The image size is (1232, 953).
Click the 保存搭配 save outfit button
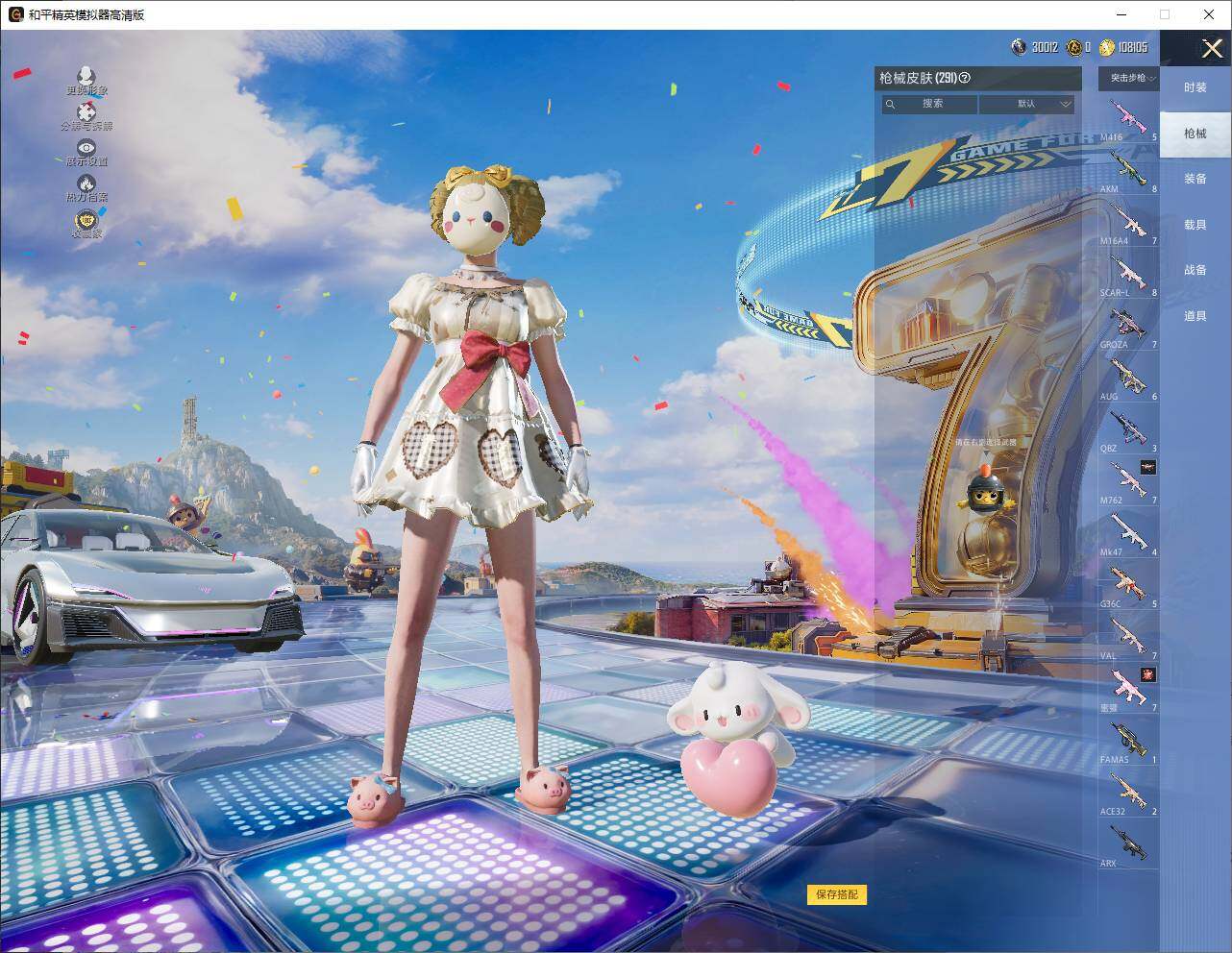click(x=837, y=894)
